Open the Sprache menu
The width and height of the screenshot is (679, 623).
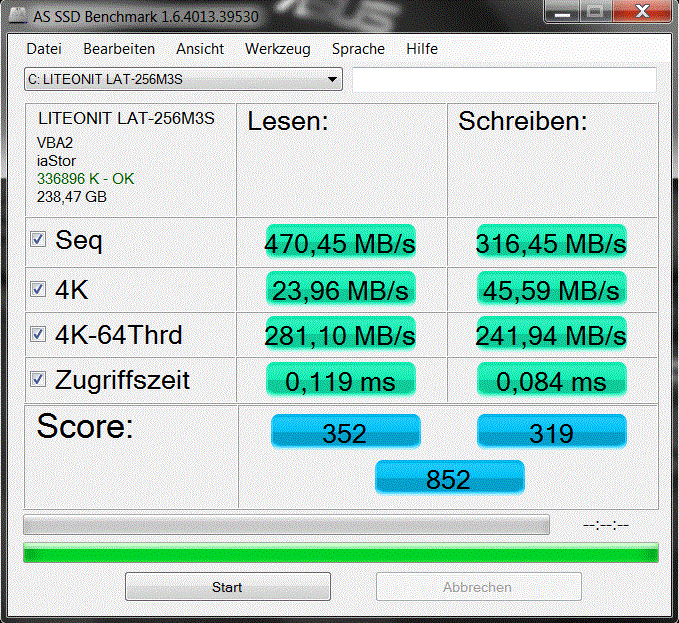[358, 49]
